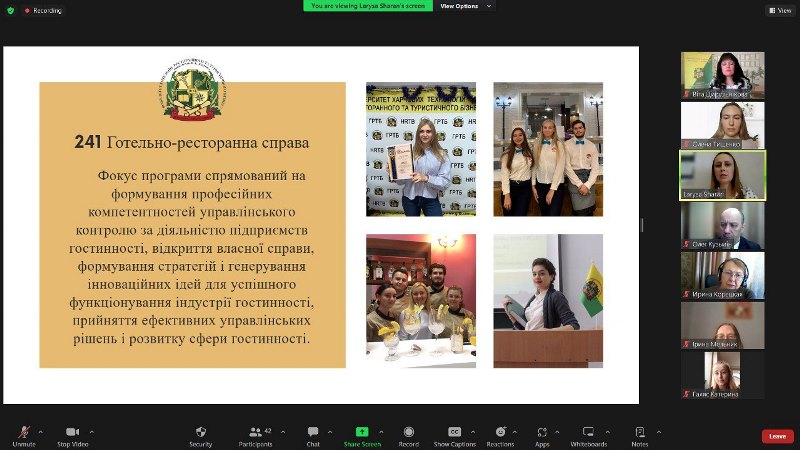Open the View layout button
The height and width of the screenshot is (450, 800).
point(780,10)
